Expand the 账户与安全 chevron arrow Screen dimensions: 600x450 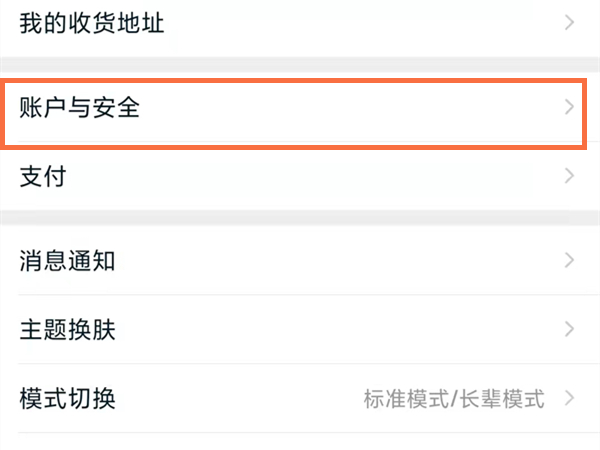(570, 107)
